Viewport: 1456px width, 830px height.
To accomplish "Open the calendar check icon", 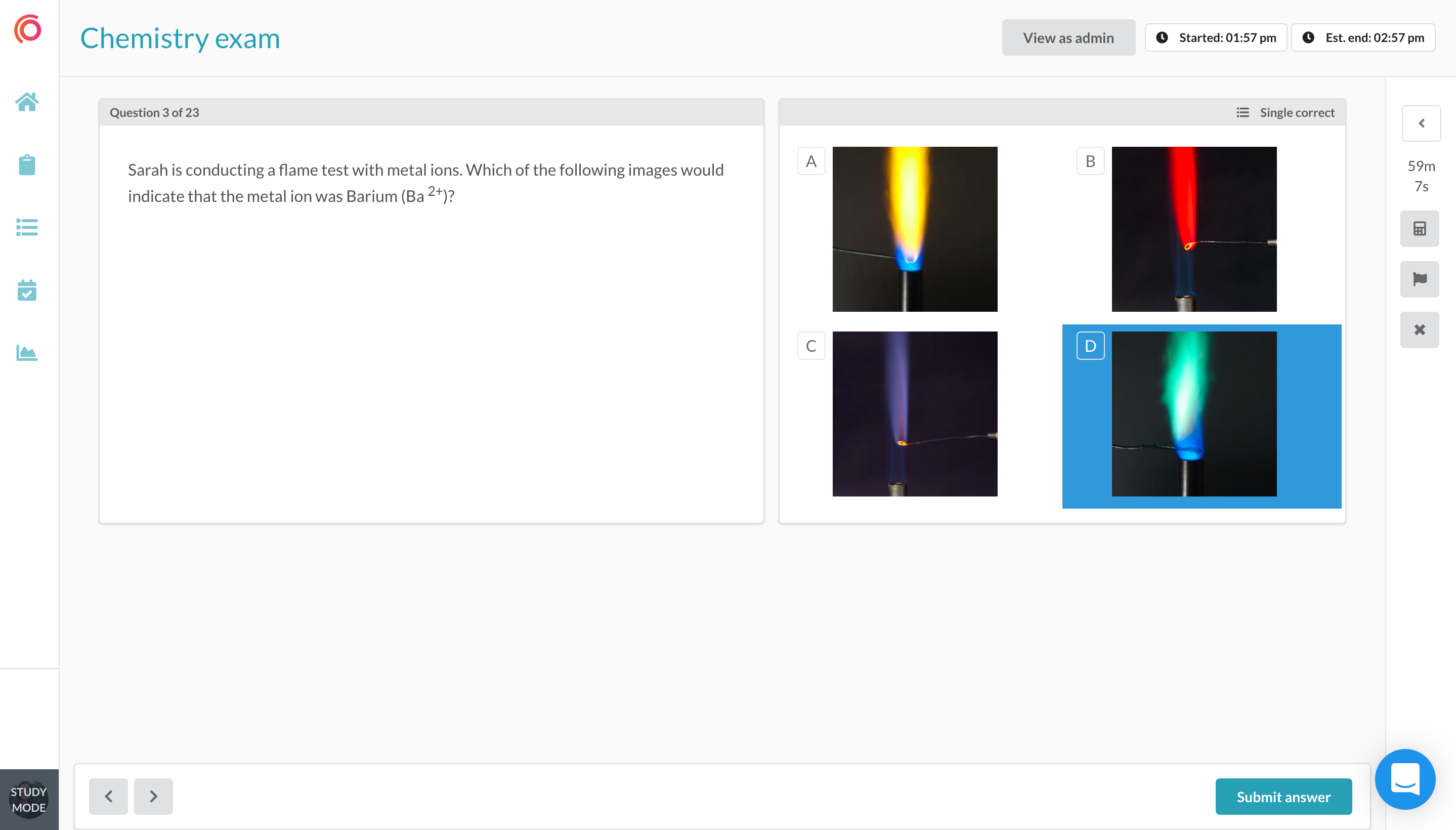I will click(27, 290).
